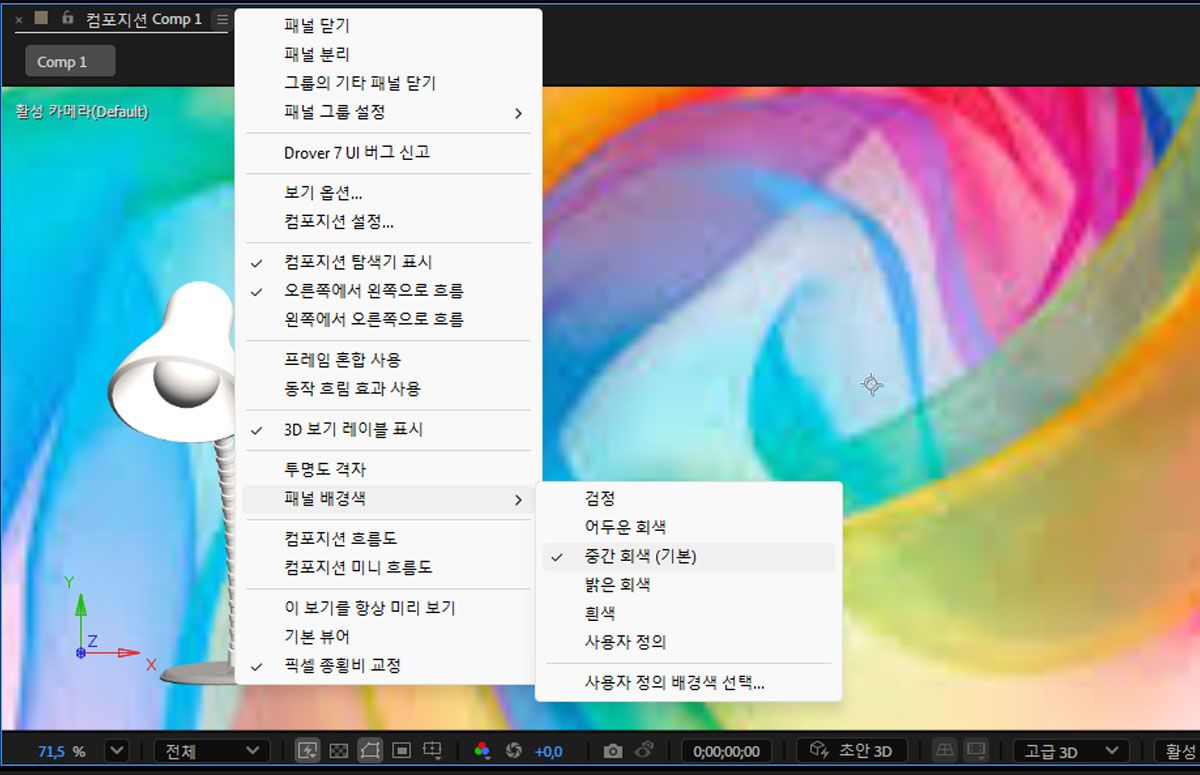
Task: Click the Fast Previews lightning bolt icon
Action: pos(306,751)
